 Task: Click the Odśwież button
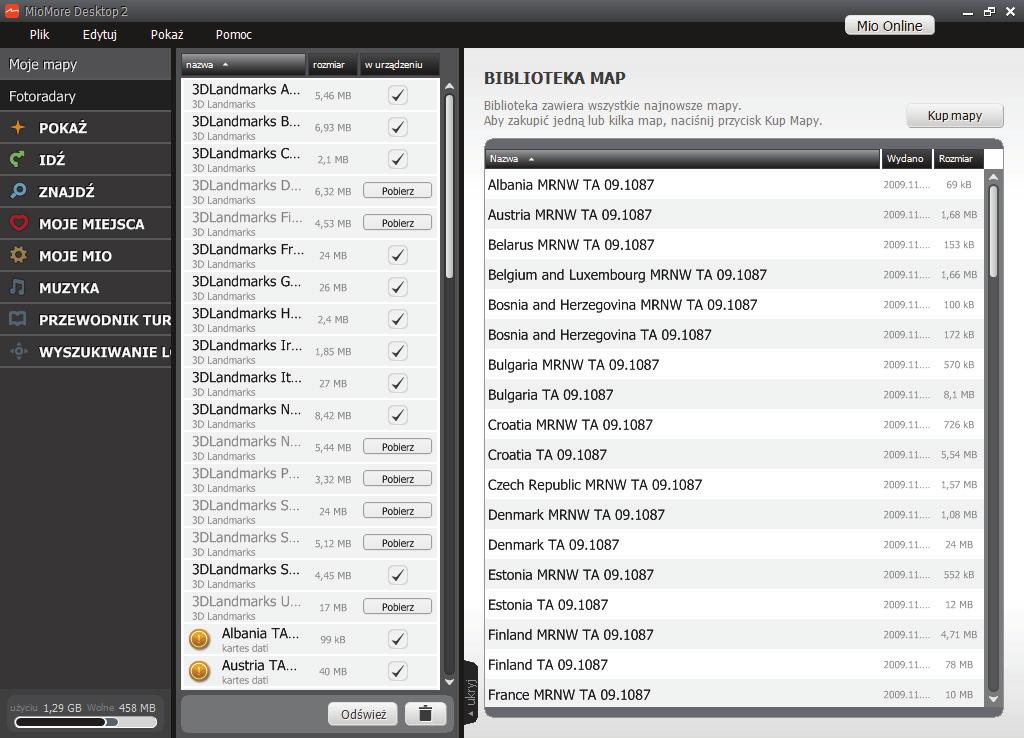point(363,714)
